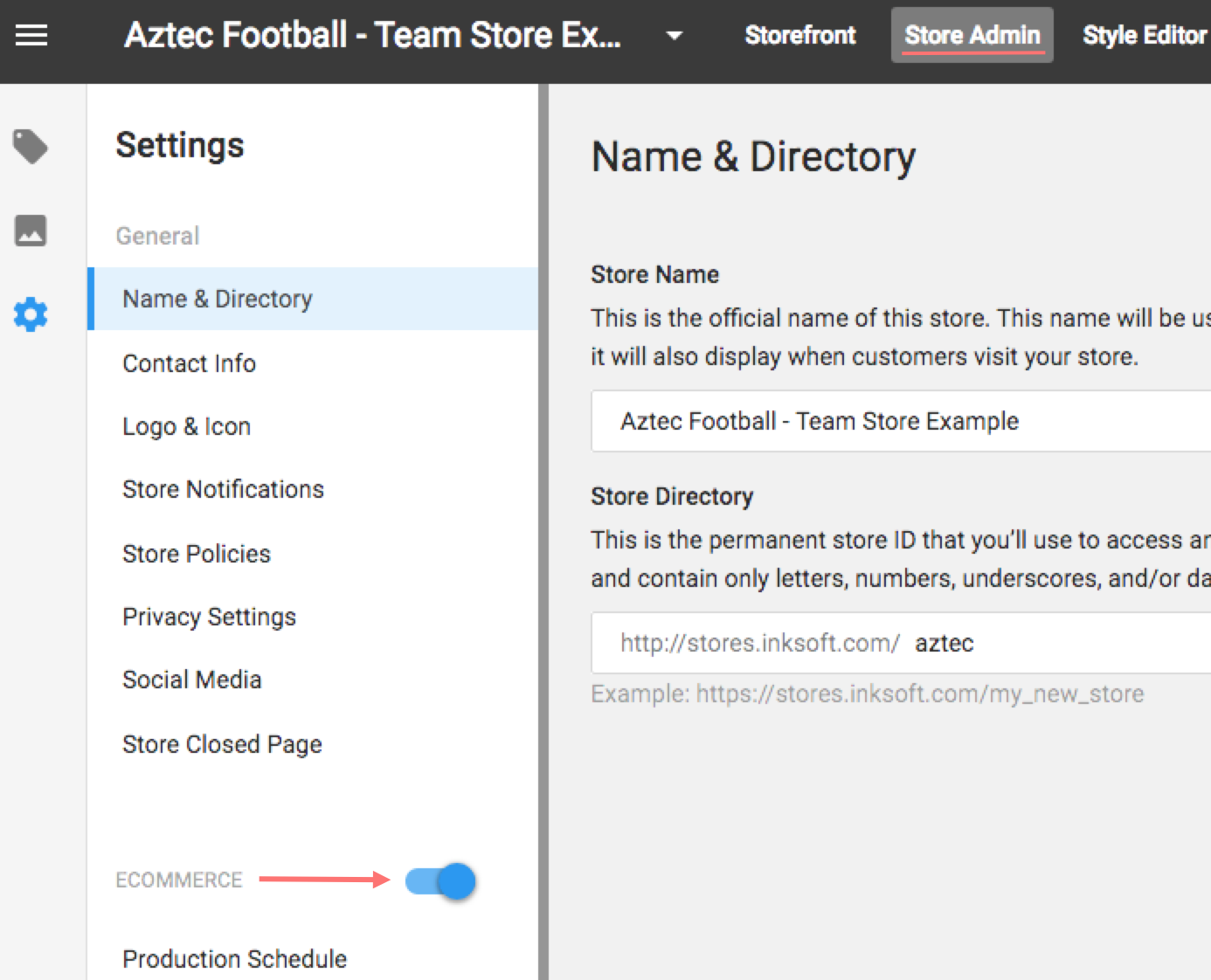Select Name & Directory settings item
Screen dimensions: 1211x980
tap(218, 299)
